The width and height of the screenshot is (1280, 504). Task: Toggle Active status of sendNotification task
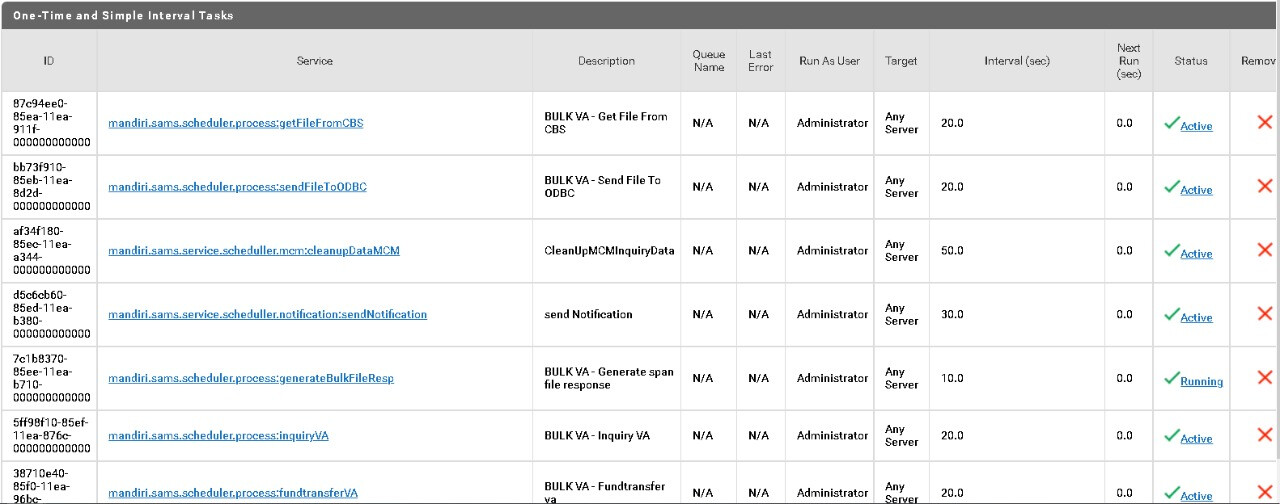(1196, 318)
